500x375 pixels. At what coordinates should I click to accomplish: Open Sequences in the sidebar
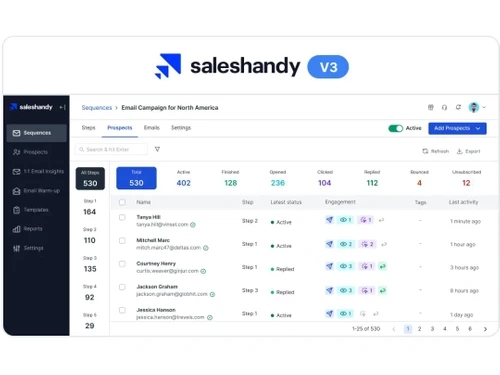click(x=37, y=133)
